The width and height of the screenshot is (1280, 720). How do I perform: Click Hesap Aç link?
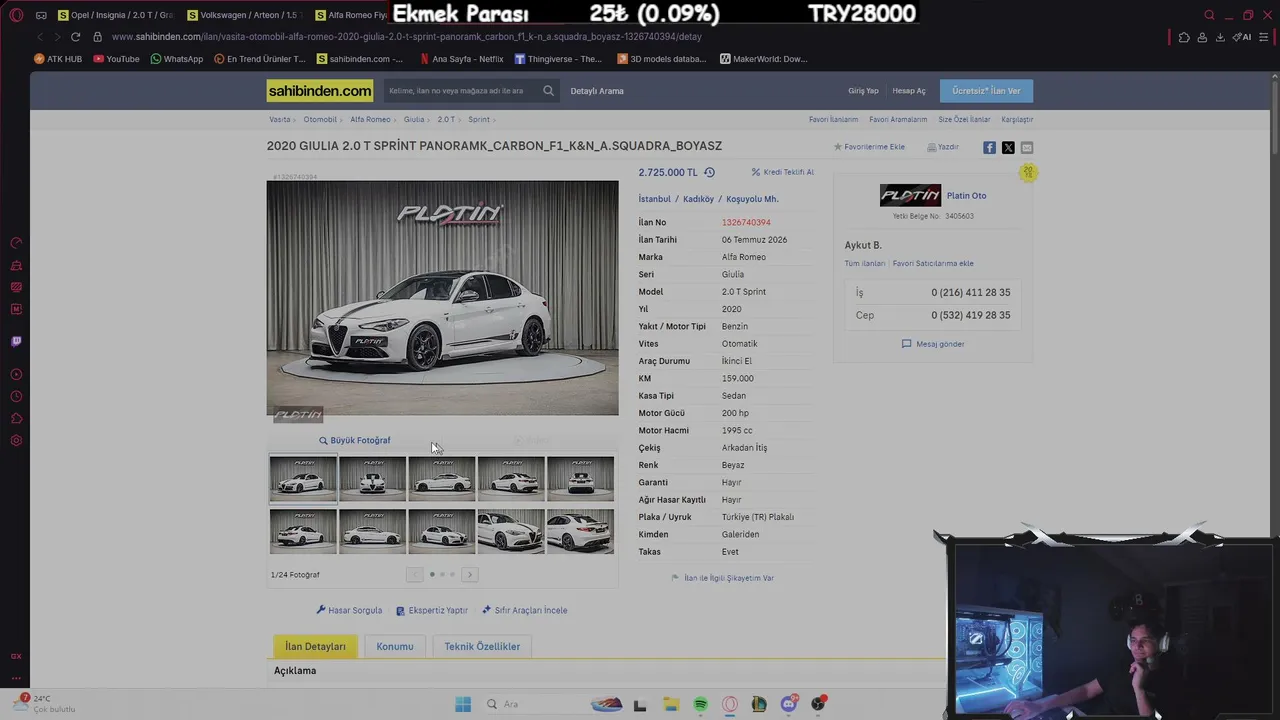[x=909, y=91]
